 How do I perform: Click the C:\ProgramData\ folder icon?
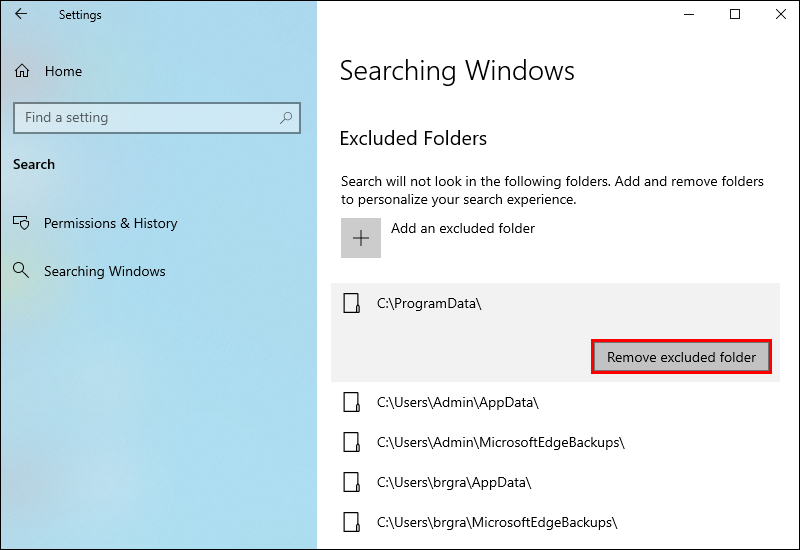click(351, 303)
